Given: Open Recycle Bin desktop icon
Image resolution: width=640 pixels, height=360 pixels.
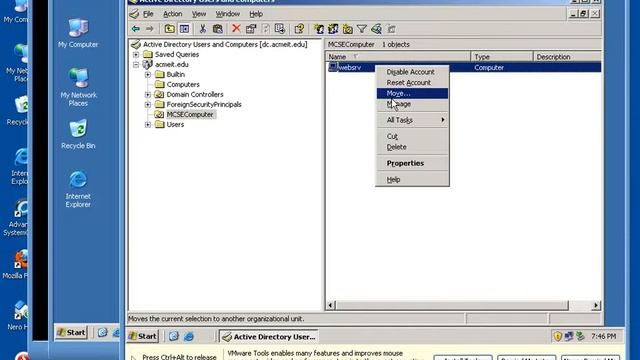Looking at the screenshot, I should click(x=78, y=134).
